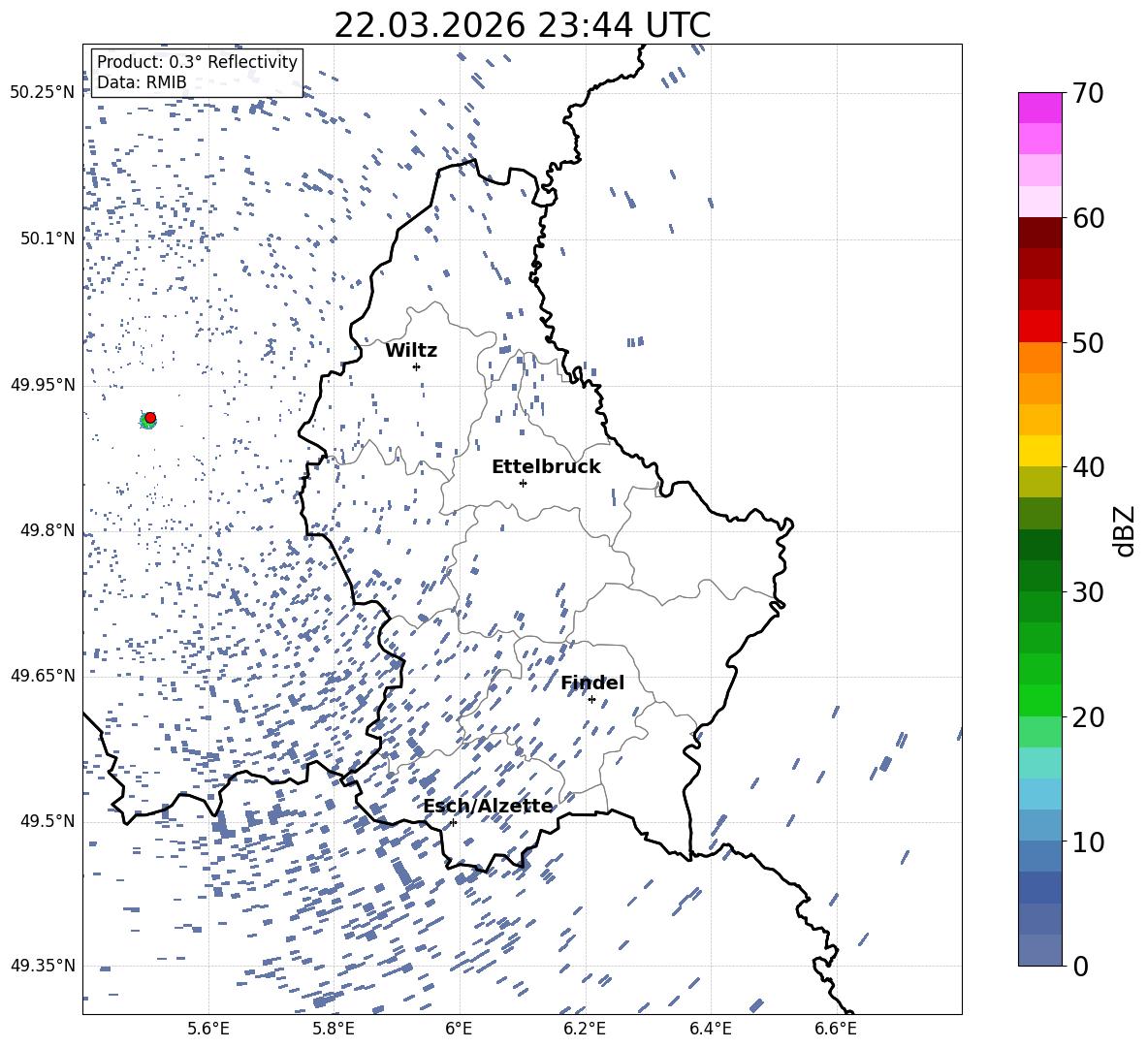Click the Data: RMIB text
Viewport: 1148px width, 1048px height.
click(142, 82)
